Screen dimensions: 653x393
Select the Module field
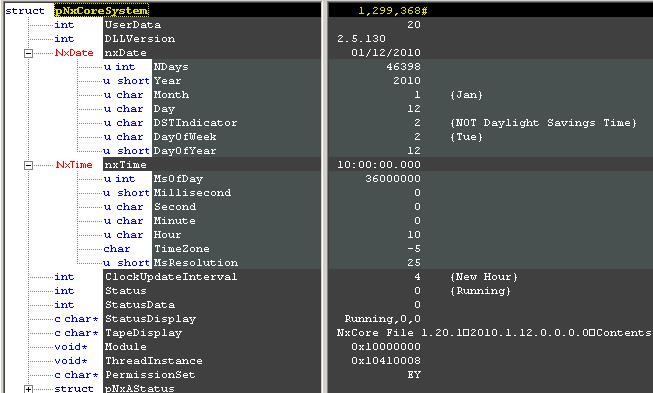126,347
